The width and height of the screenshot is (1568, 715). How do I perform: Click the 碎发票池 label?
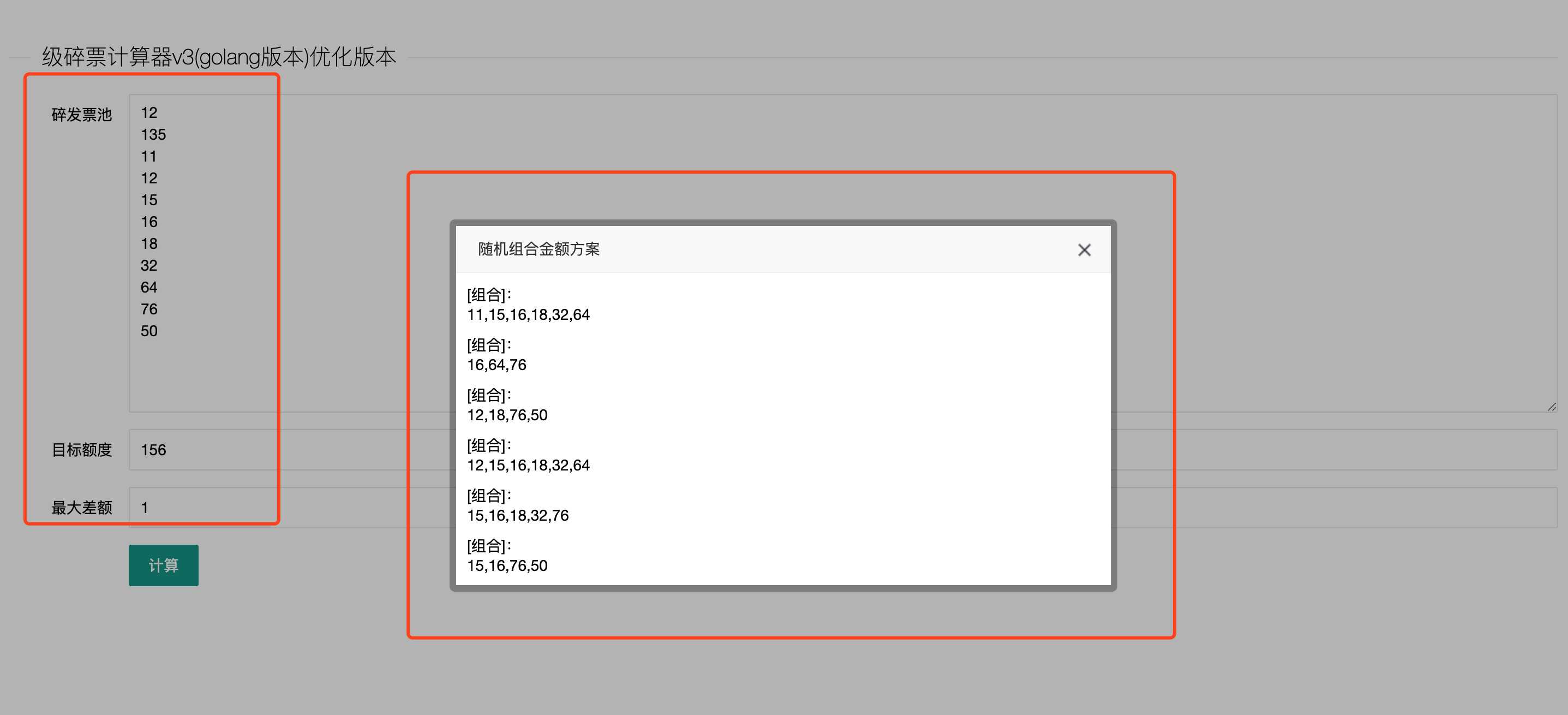pos(82,115)
